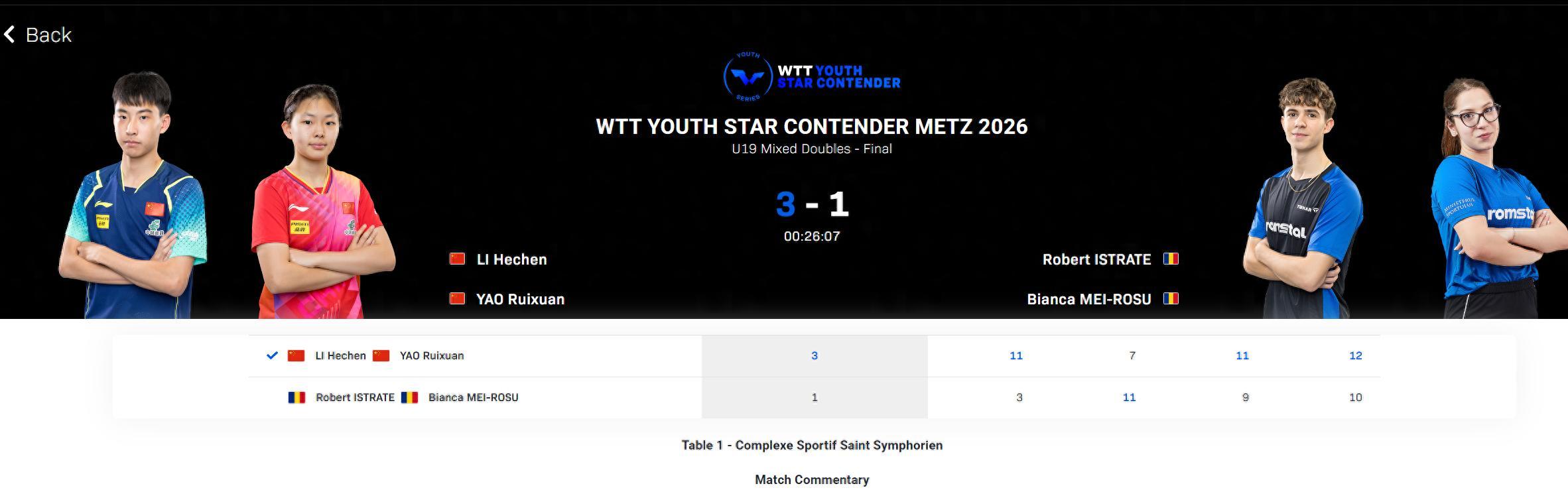Click Robert ISTRATE name in score table

click(x=355, y=397)
